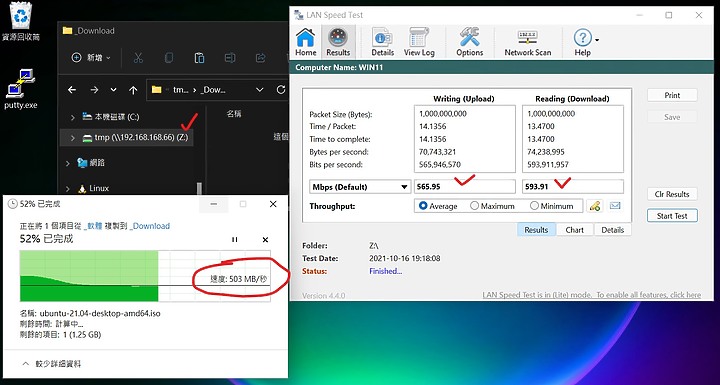Click the Explorer navigation pane scrollbar
Screen dimensions: 720x385
[x=199, y=189]
